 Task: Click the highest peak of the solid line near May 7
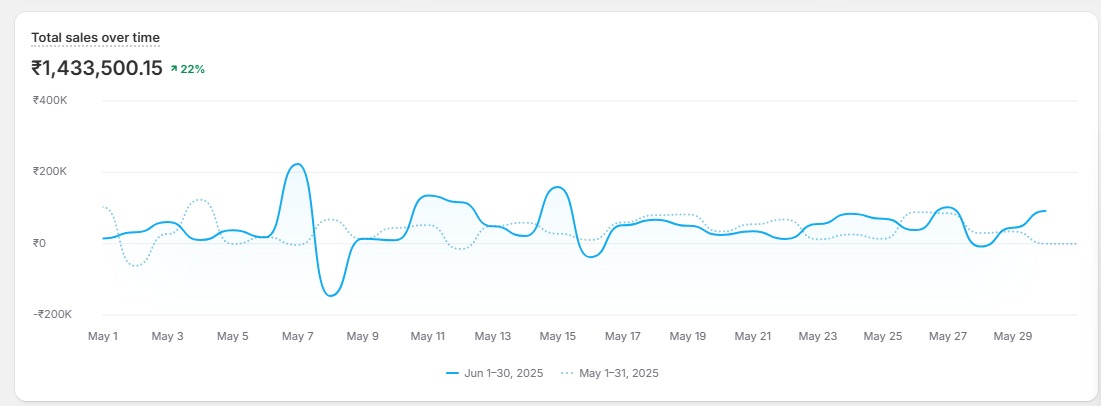click(296, 164)
